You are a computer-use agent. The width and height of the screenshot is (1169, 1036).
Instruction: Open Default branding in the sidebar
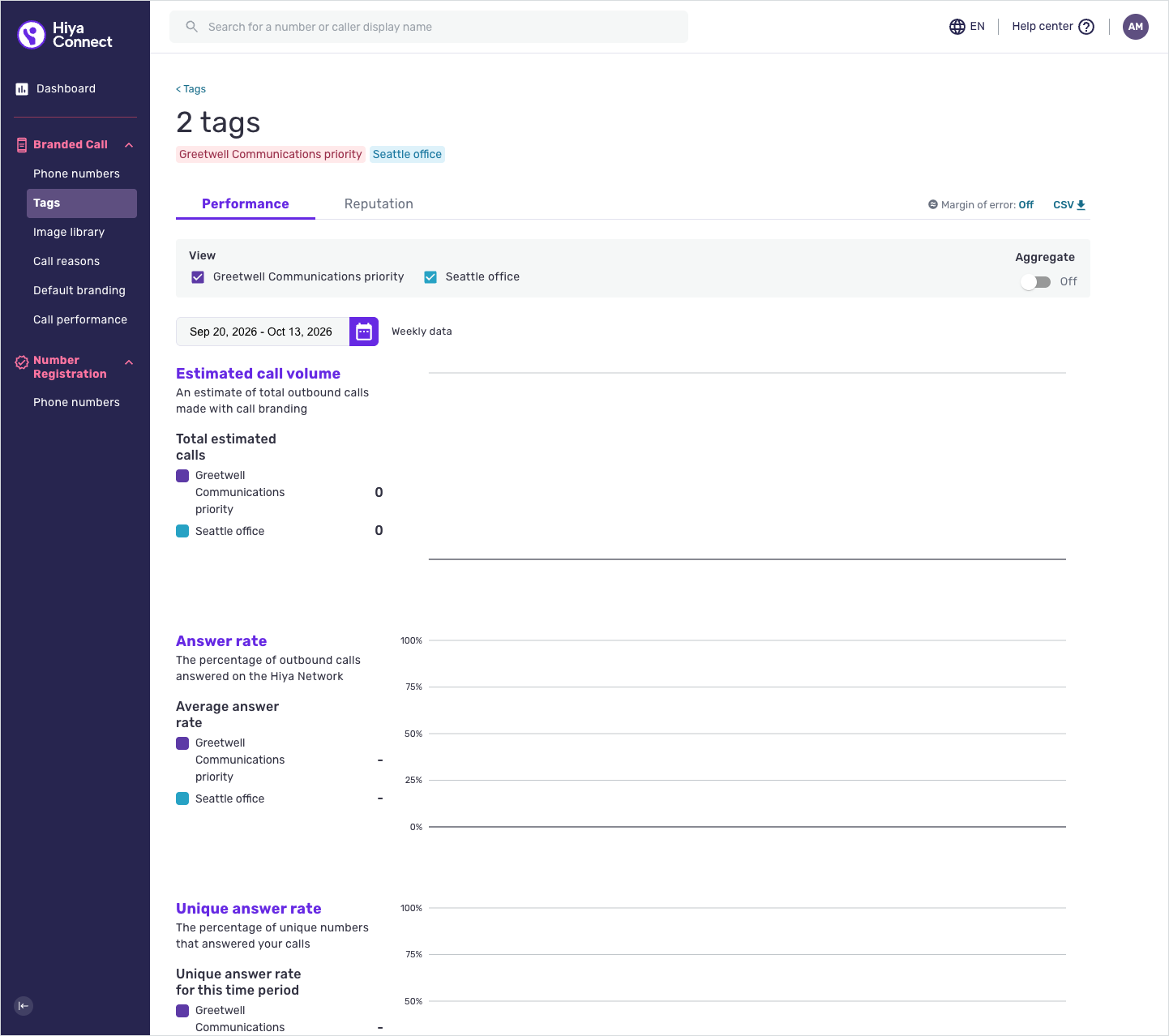pos(79,291)
